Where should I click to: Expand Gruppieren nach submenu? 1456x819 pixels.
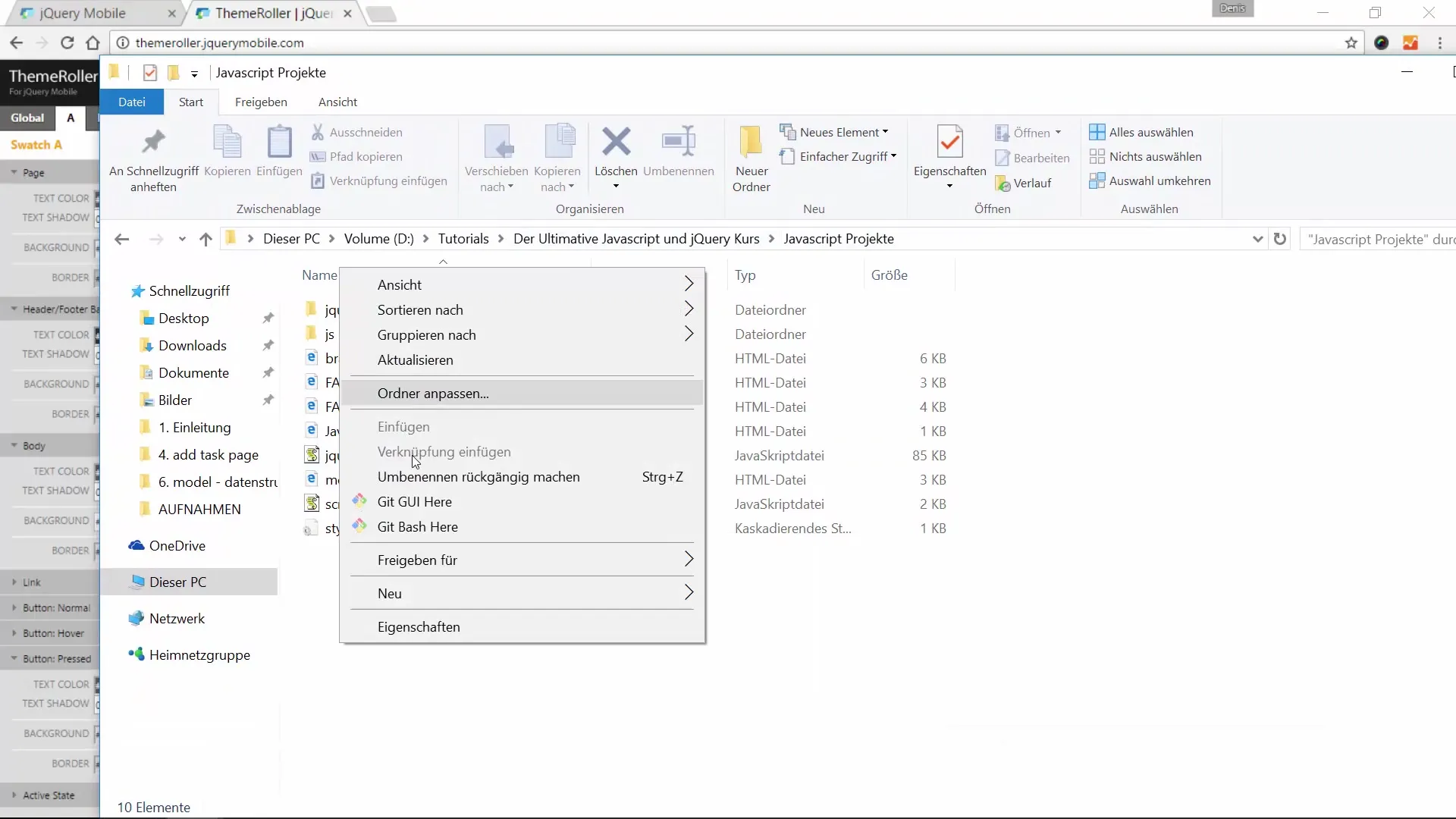pyautogui.click(x=689, y=334)
